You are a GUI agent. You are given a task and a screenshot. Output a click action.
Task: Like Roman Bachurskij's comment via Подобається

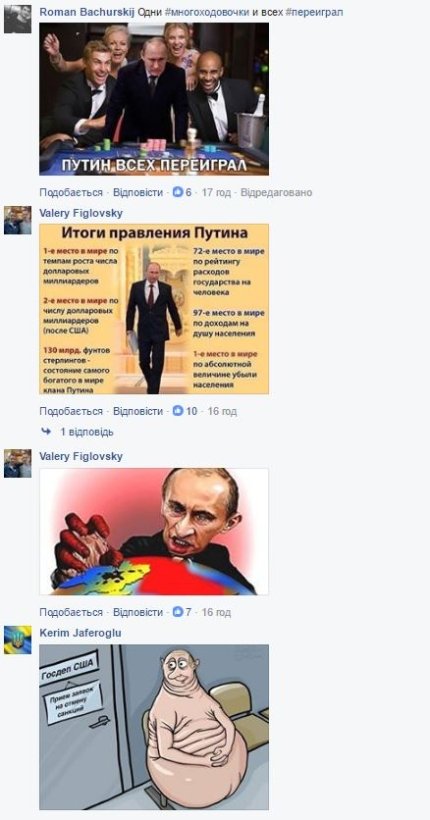click(x=71, y=192)
